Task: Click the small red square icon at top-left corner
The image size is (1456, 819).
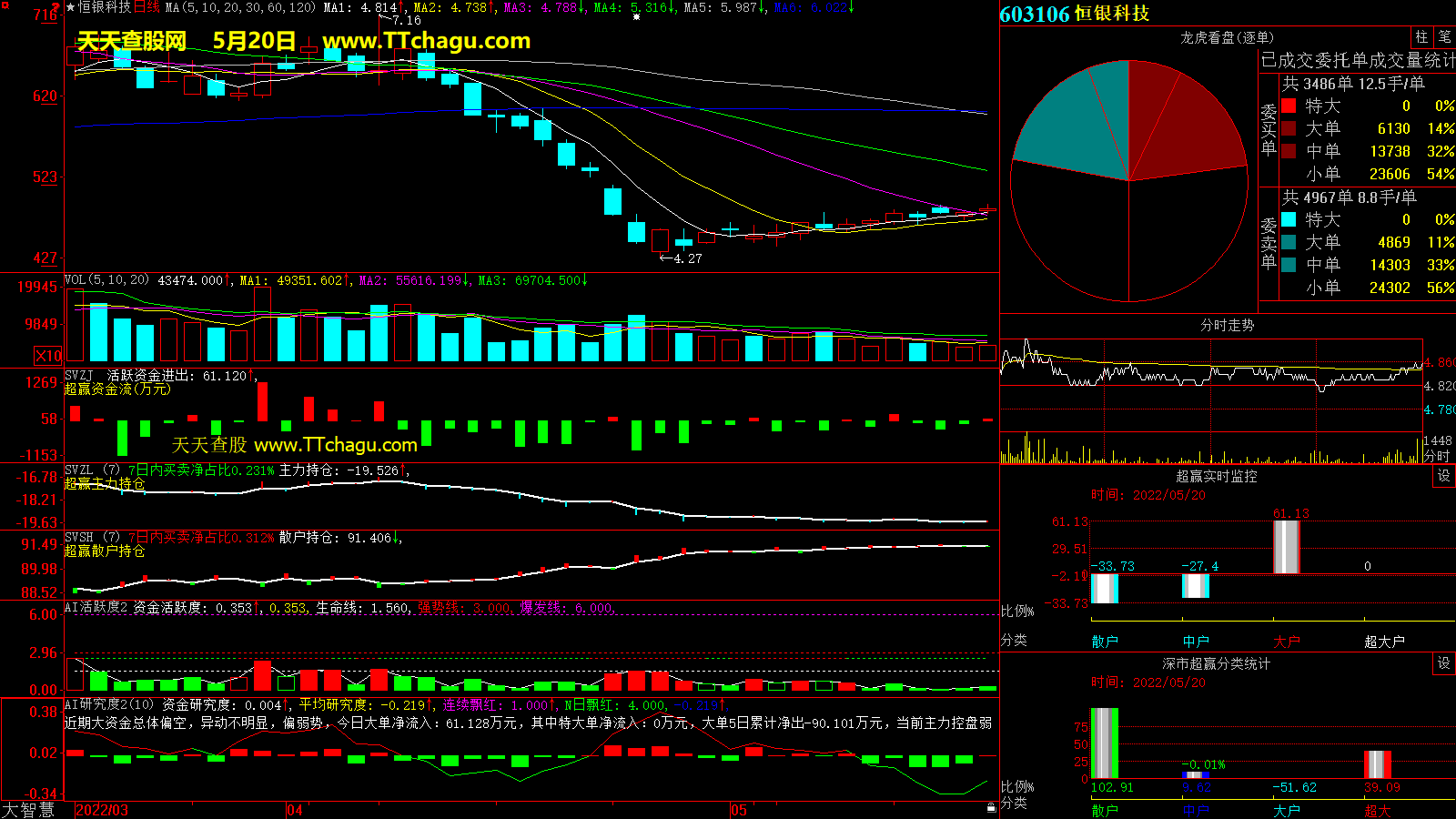Action: pos(5,5)
